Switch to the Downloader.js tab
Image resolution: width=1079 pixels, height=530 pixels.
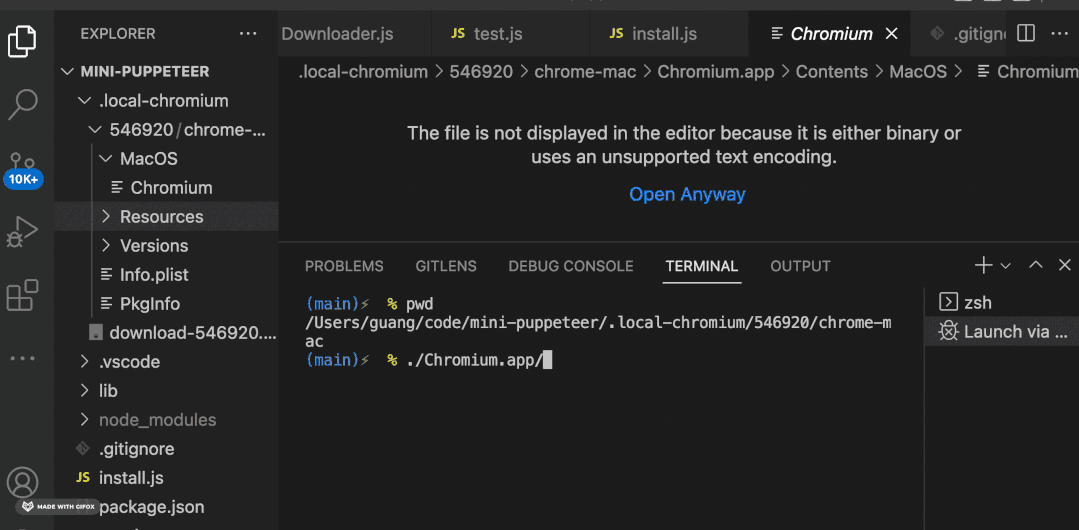(x=354, y=34)
